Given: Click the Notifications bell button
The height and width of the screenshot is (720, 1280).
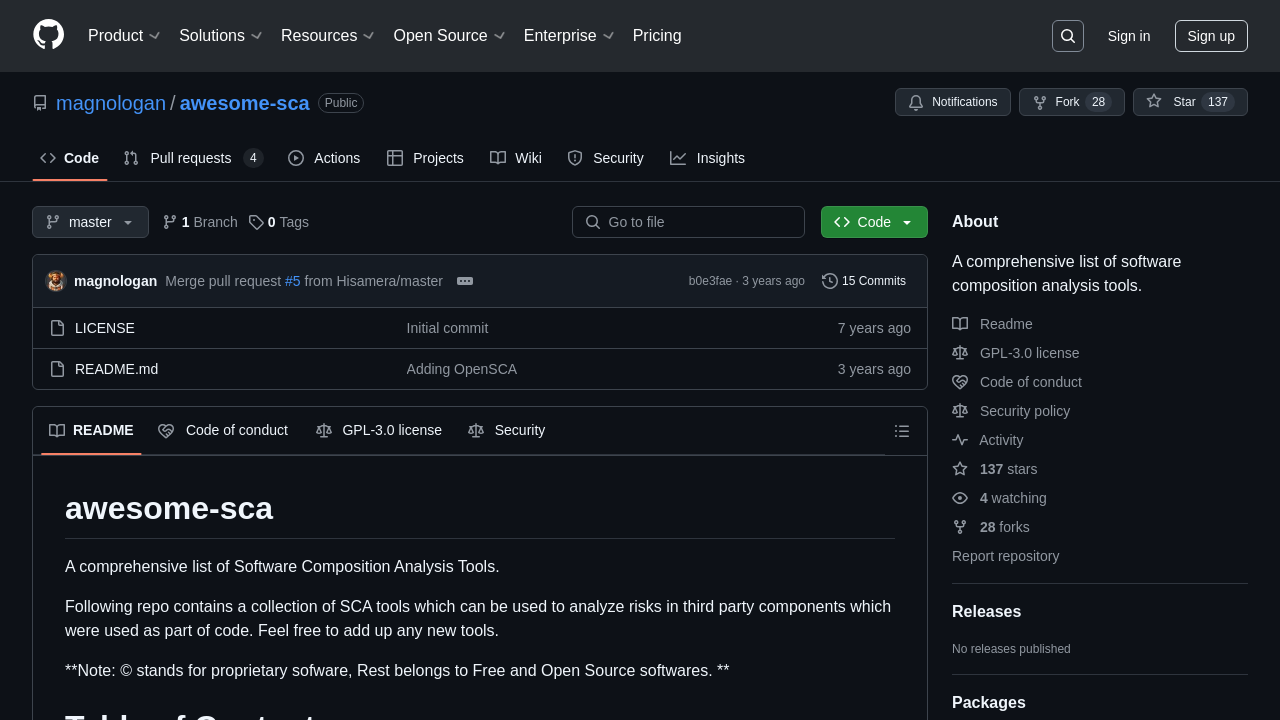Looking at the screenshot, I should tap(952, 102).
